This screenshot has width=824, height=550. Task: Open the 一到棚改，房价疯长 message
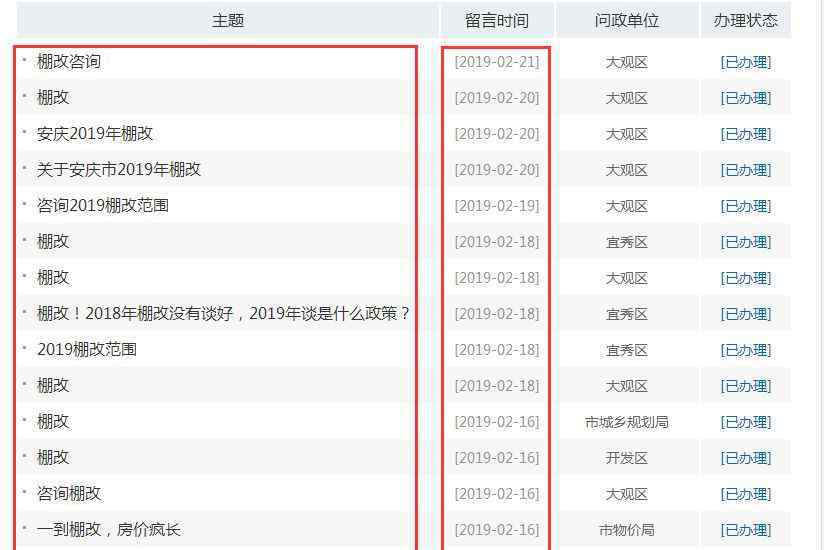pos(109,530)
